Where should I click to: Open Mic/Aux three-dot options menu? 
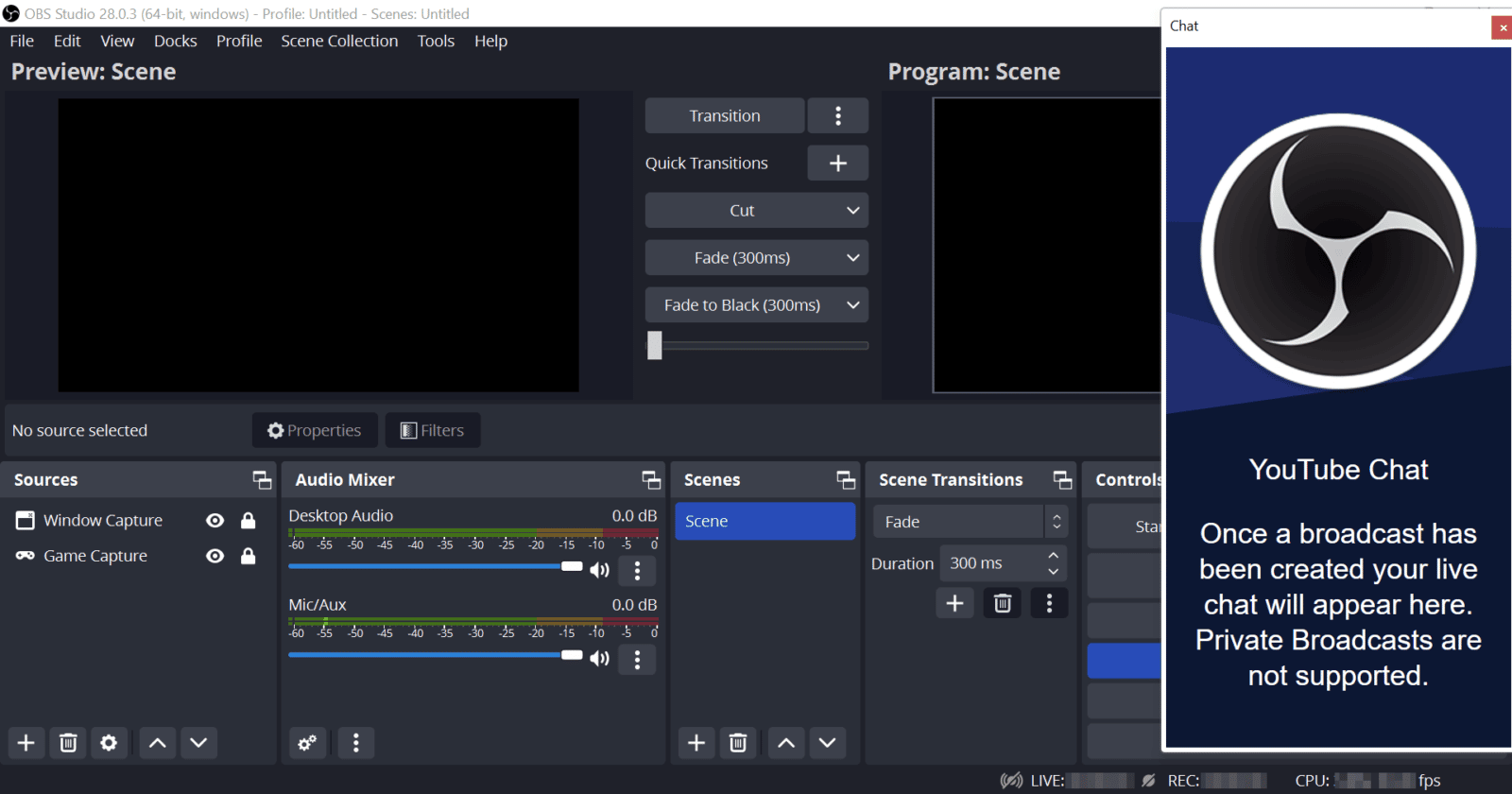pyautogui.click(x=638, y=660)
